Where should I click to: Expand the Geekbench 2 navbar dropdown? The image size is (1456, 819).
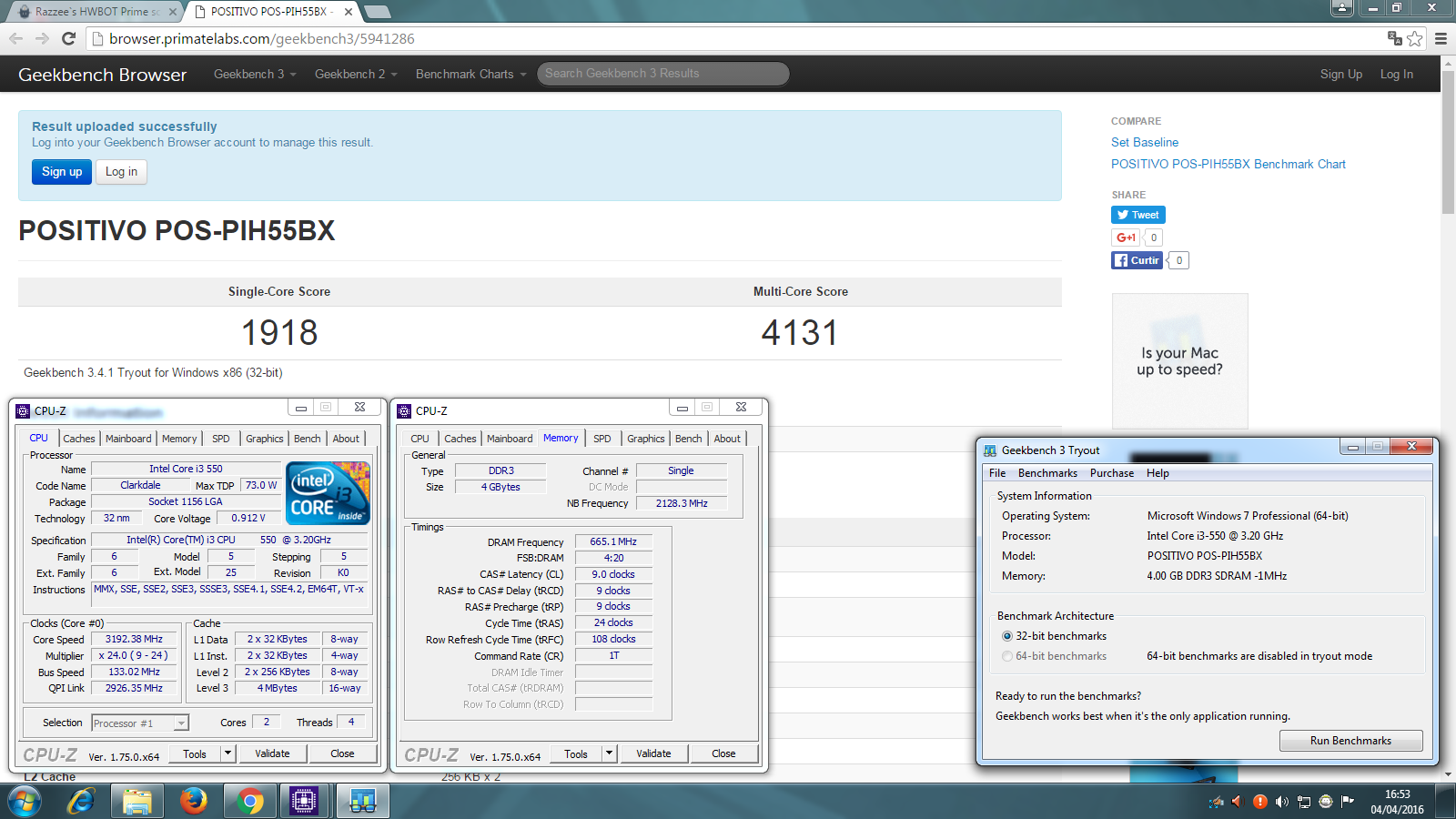tap(356, 74)
